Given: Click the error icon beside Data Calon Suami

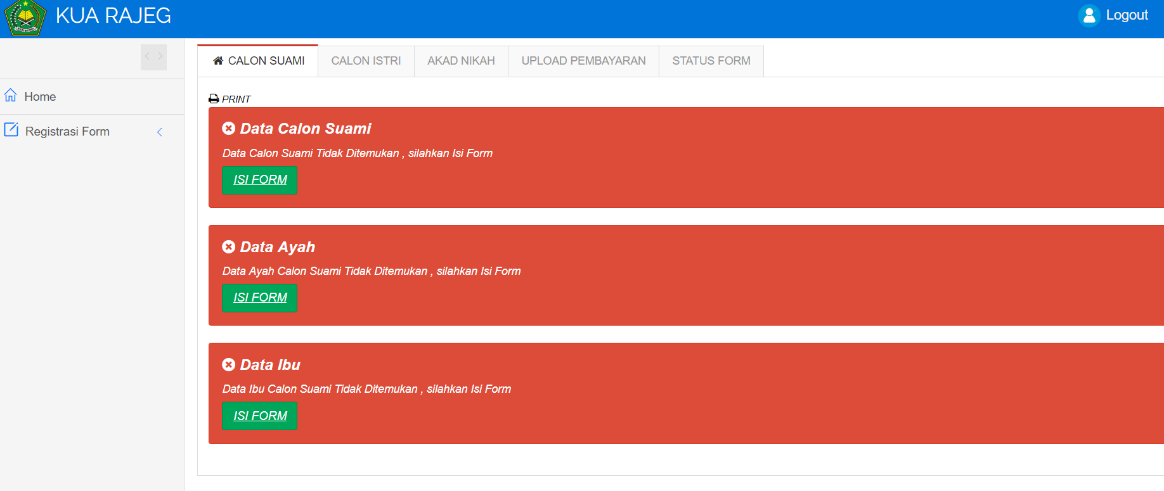Looking at the screenshot, I should point(229,129).
